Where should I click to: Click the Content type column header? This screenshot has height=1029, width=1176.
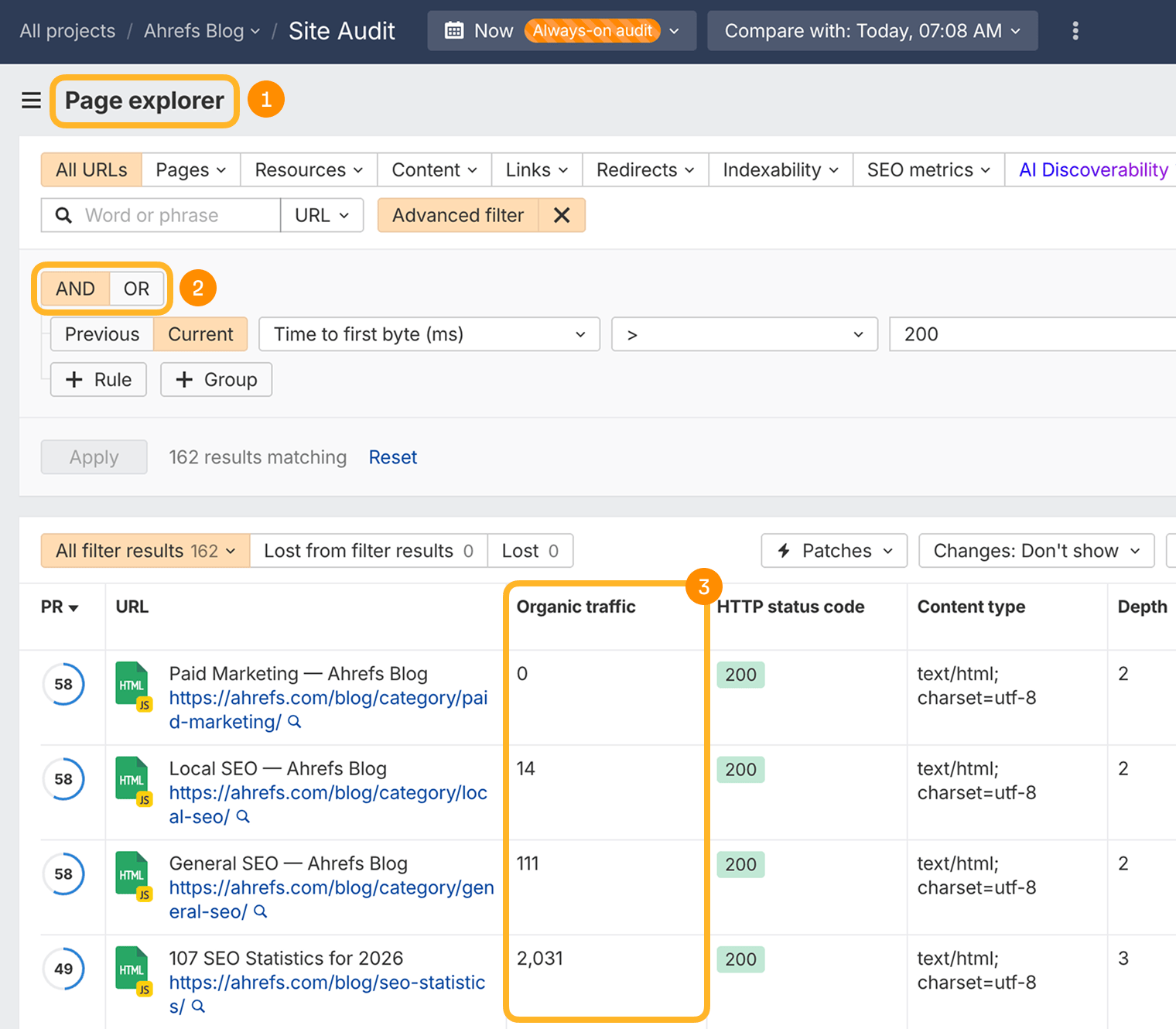pyautogui.click(x=971, y=607)
